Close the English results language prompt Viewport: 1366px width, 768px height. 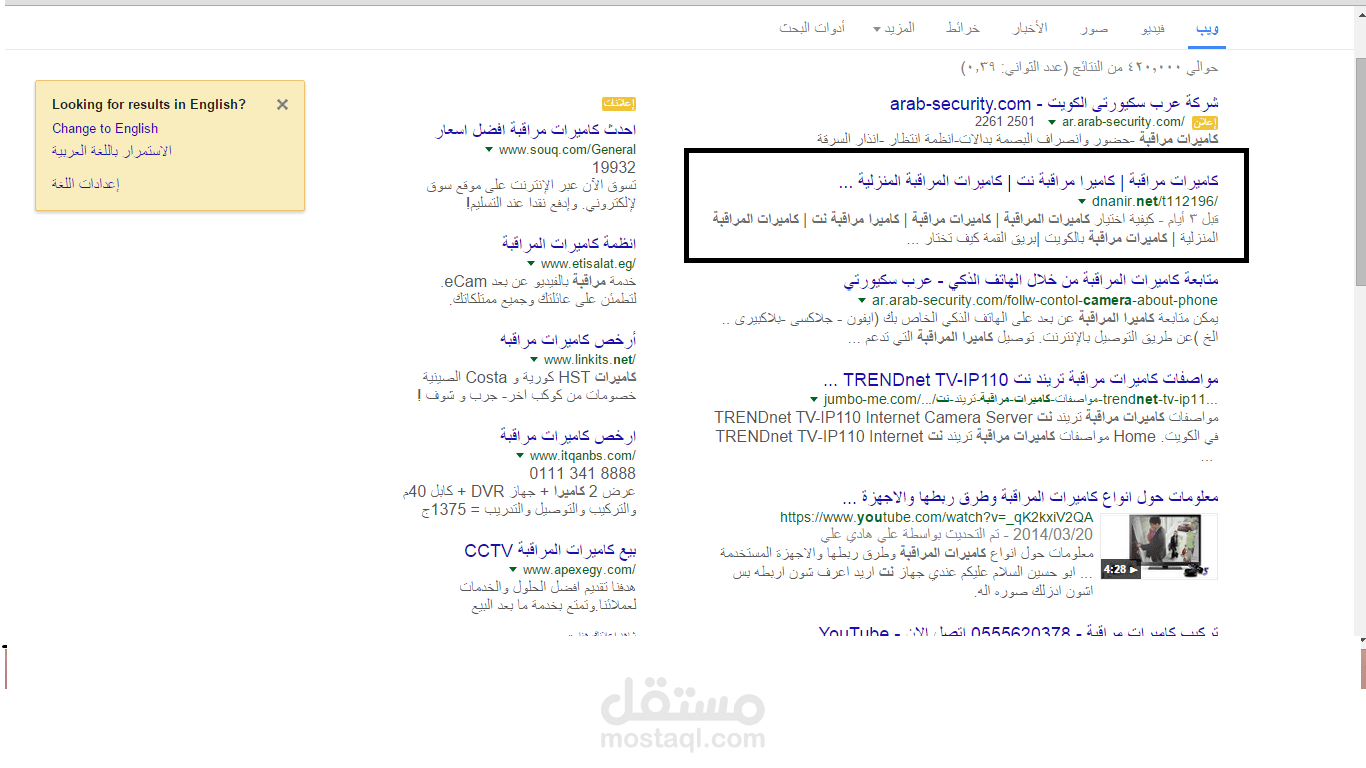point(283,104)
